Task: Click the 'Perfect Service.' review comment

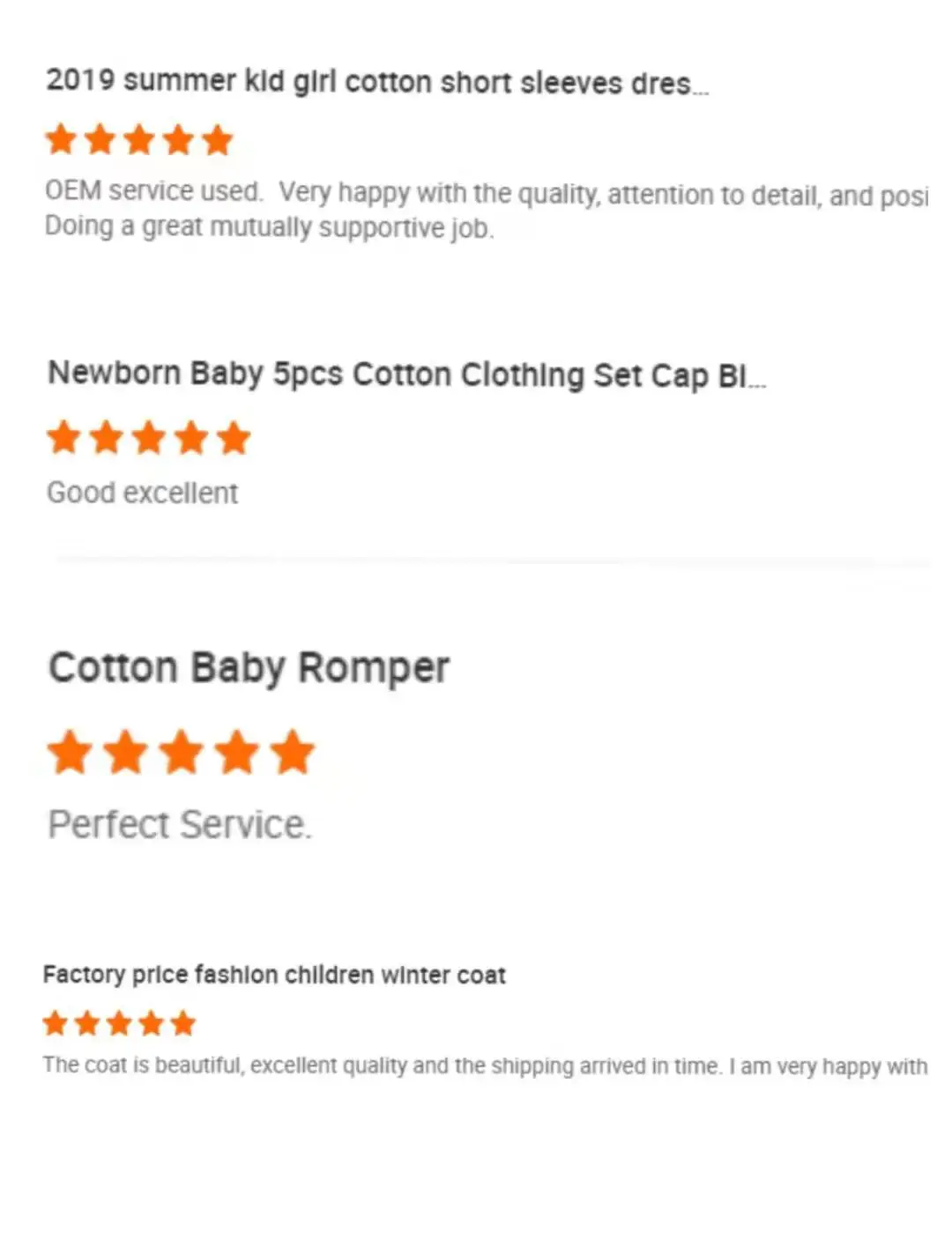Action: pos(180,825)
